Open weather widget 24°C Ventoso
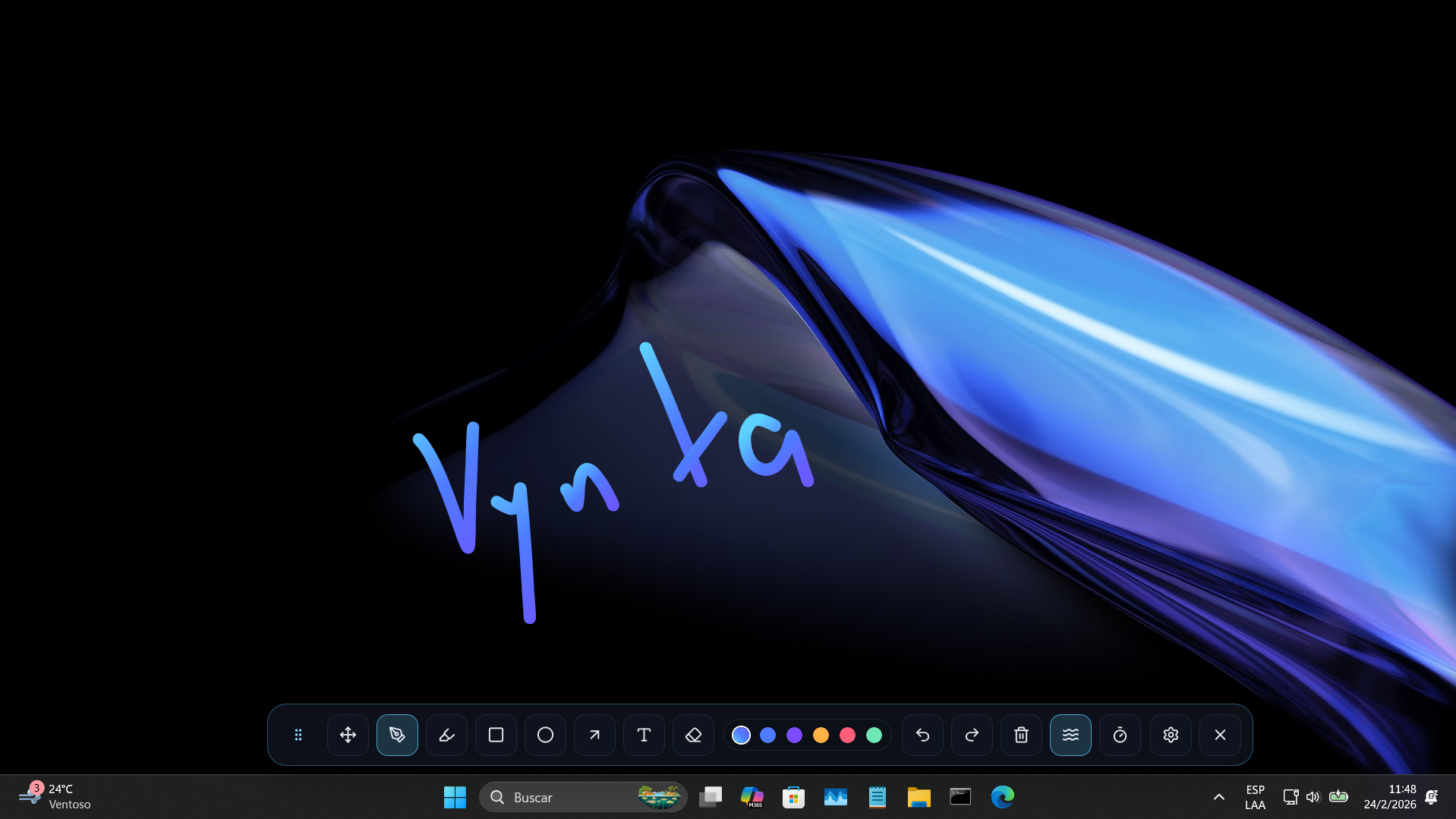Screen dimensions: 1456x819 pyautogui.click(x=55, y=797)
